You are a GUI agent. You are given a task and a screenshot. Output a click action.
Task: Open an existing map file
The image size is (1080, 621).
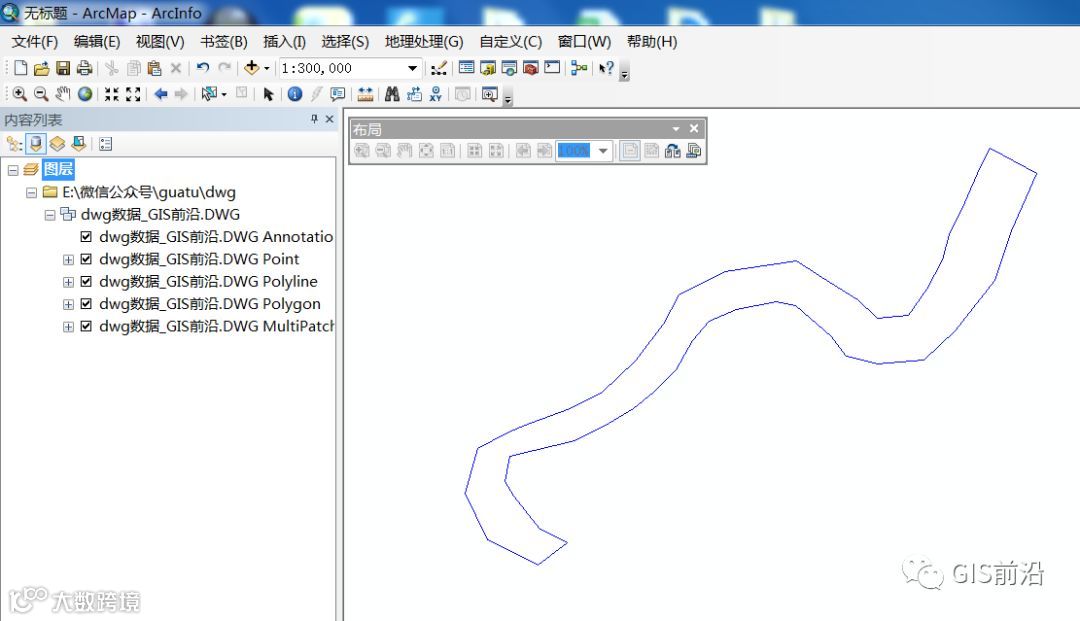click(x=41, y=68)
